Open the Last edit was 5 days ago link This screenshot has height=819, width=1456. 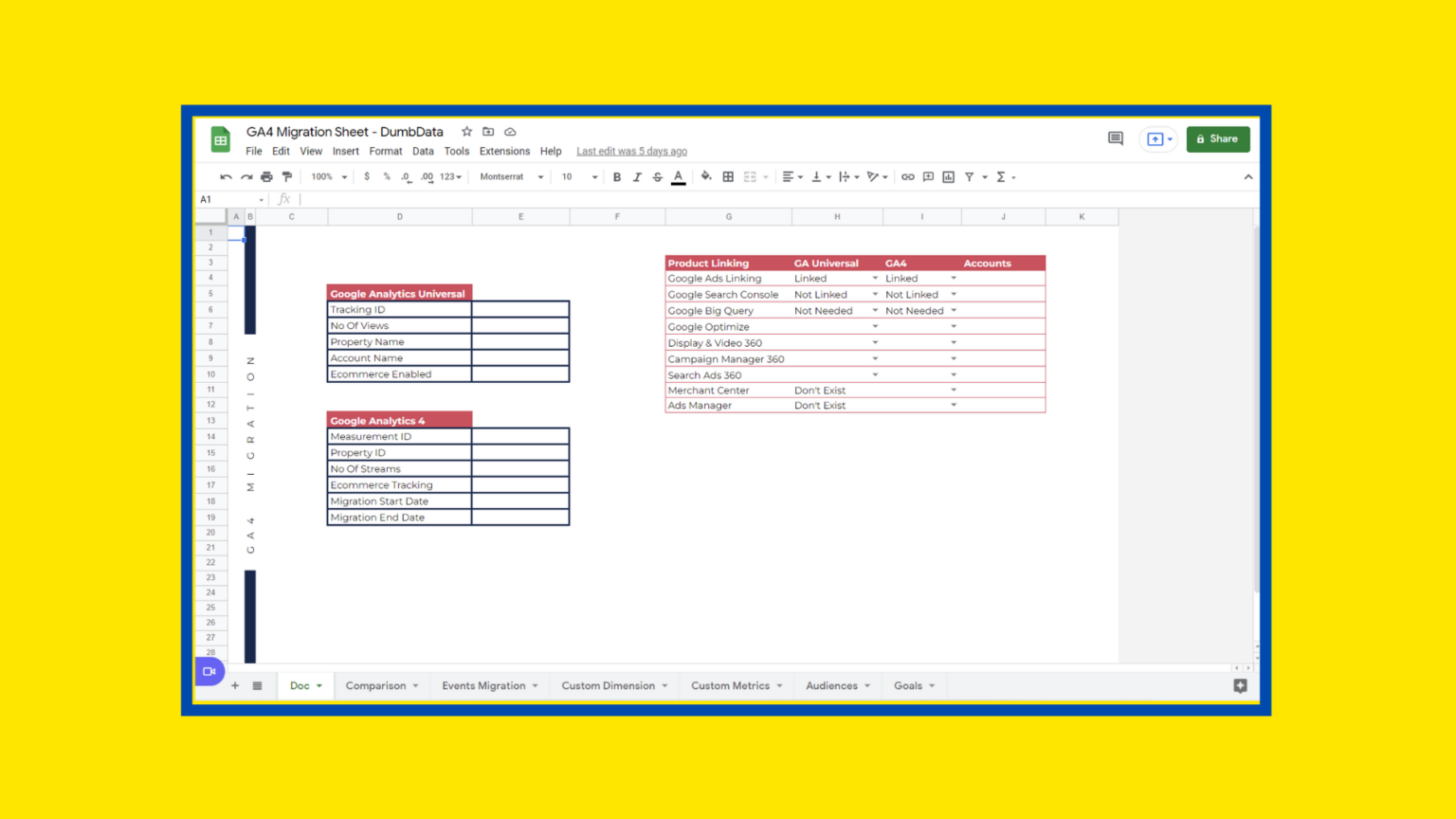tap(631, 151)
